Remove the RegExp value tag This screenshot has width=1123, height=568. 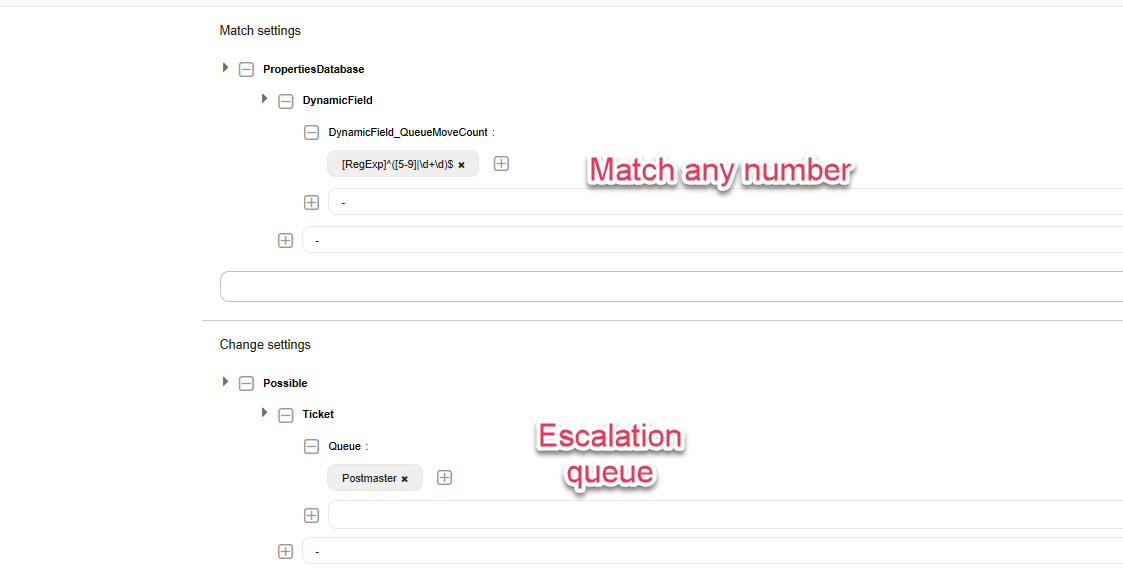(462, 165)
